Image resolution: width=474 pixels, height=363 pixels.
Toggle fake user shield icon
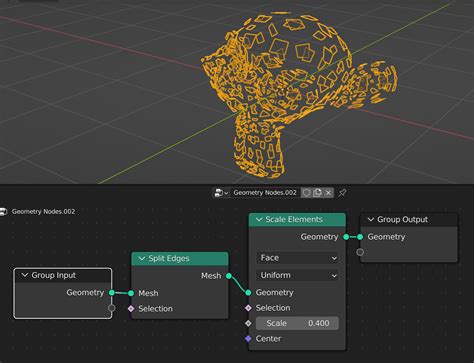click(x=306, y=193)
